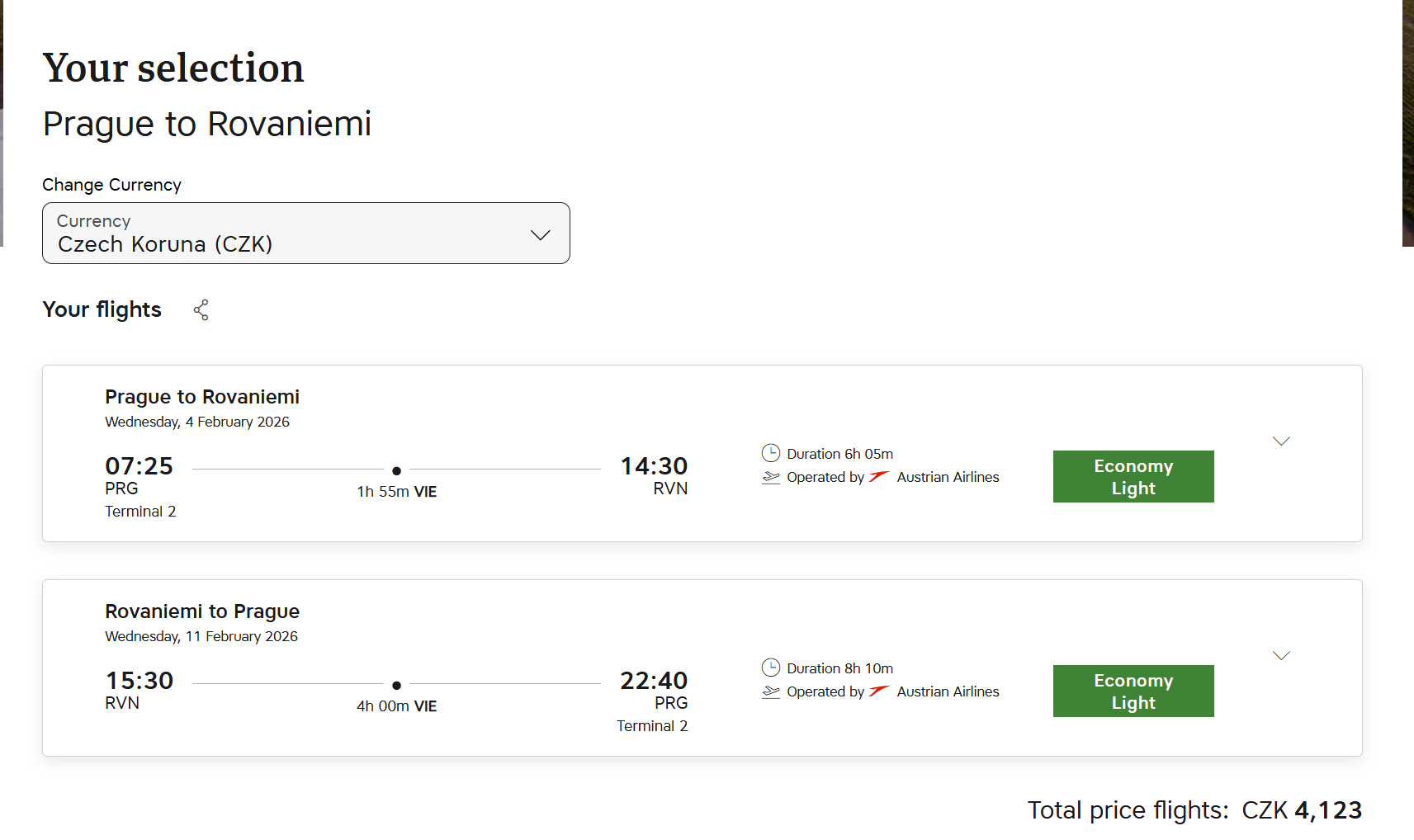Click the VIE stopover dot on the 07:25 flight
Viewport: 1414px width, 840px height.
(x=396, y=470)
